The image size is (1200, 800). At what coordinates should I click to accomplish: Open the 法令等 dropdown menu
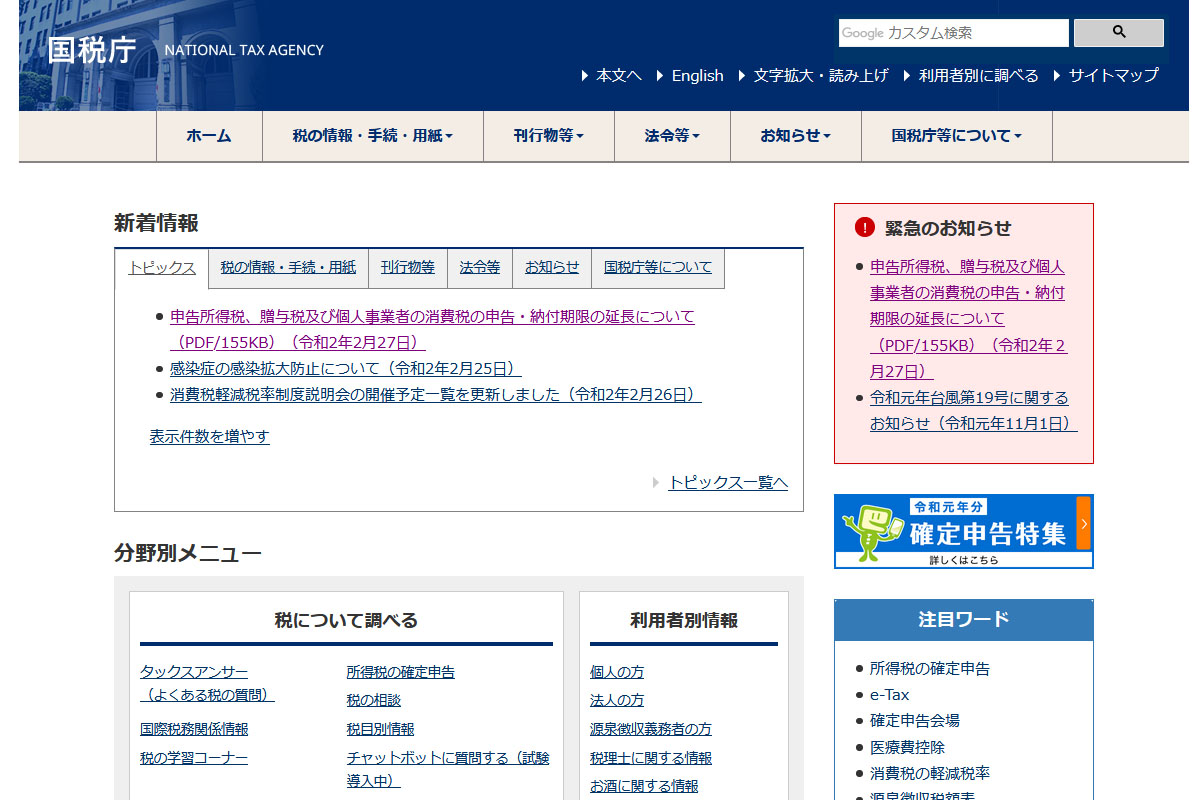[672, 136]
